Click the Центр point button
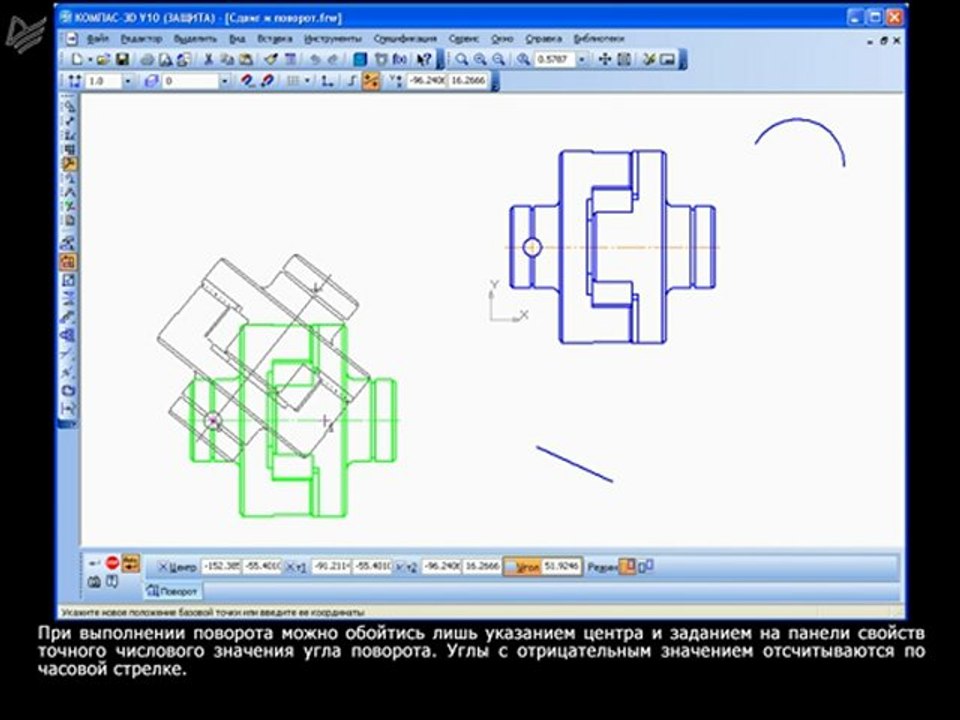This screenshot has width=960, height=720. pos(178,567)
